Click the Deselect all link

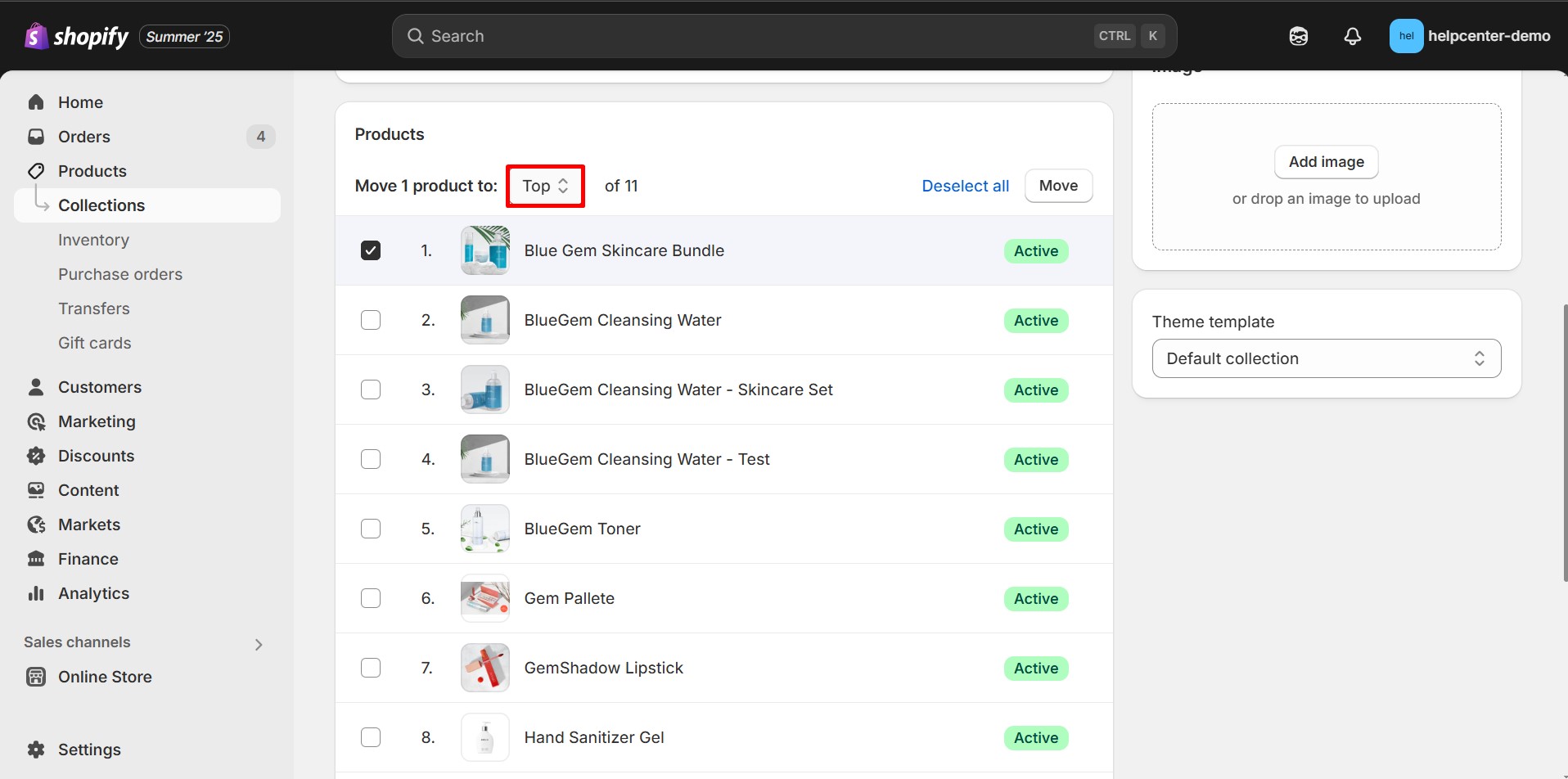pyautogui.click(x=965, y=186)
